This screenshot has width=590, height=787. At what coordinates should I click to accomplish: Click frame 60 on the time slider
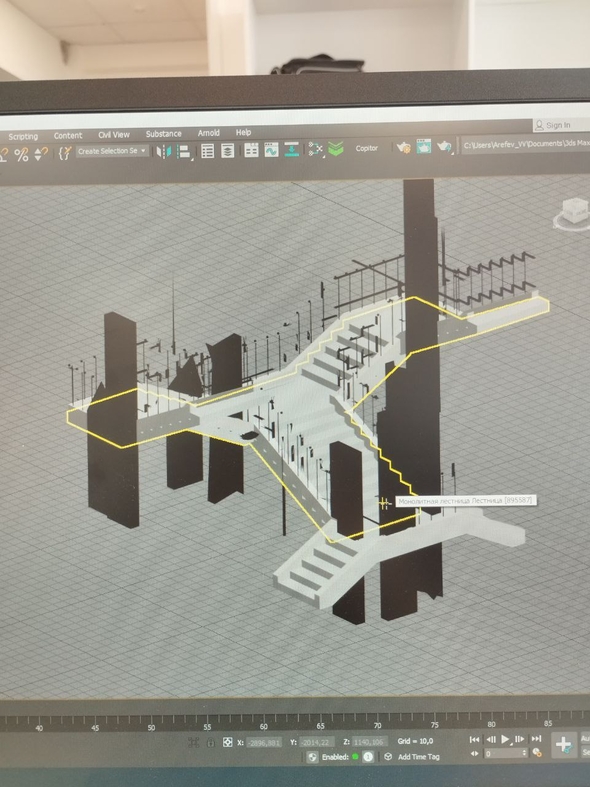(264, 722)
